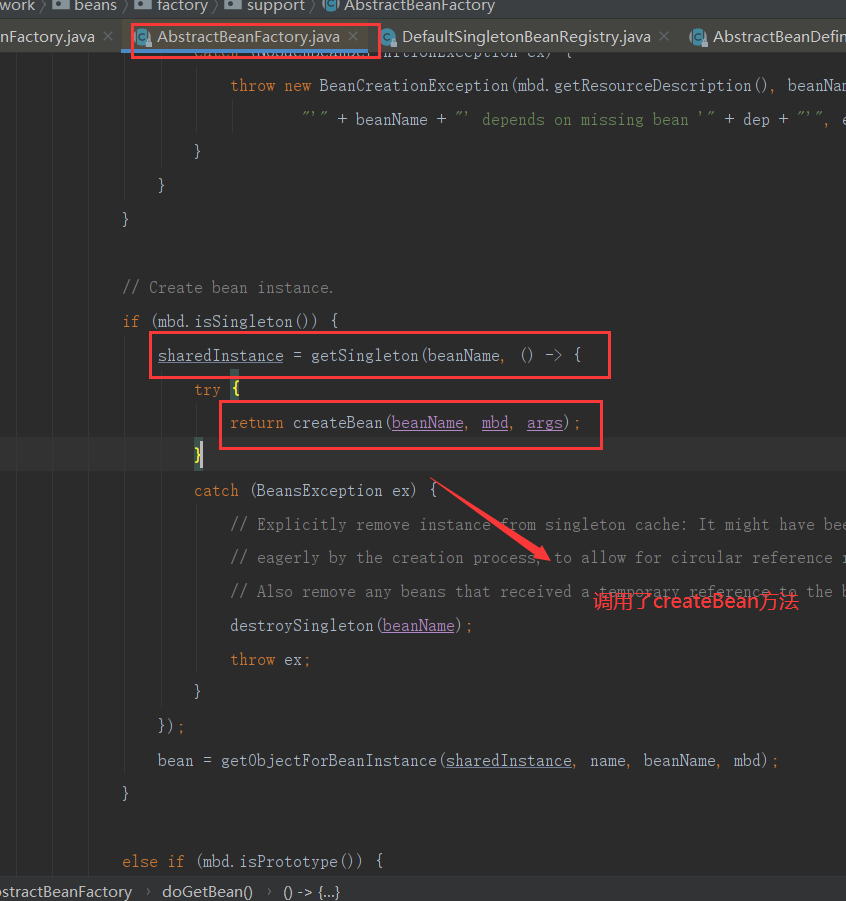Close the AbstractBeanFactory.java tab
Screen dimensions: 846x901
352,36
